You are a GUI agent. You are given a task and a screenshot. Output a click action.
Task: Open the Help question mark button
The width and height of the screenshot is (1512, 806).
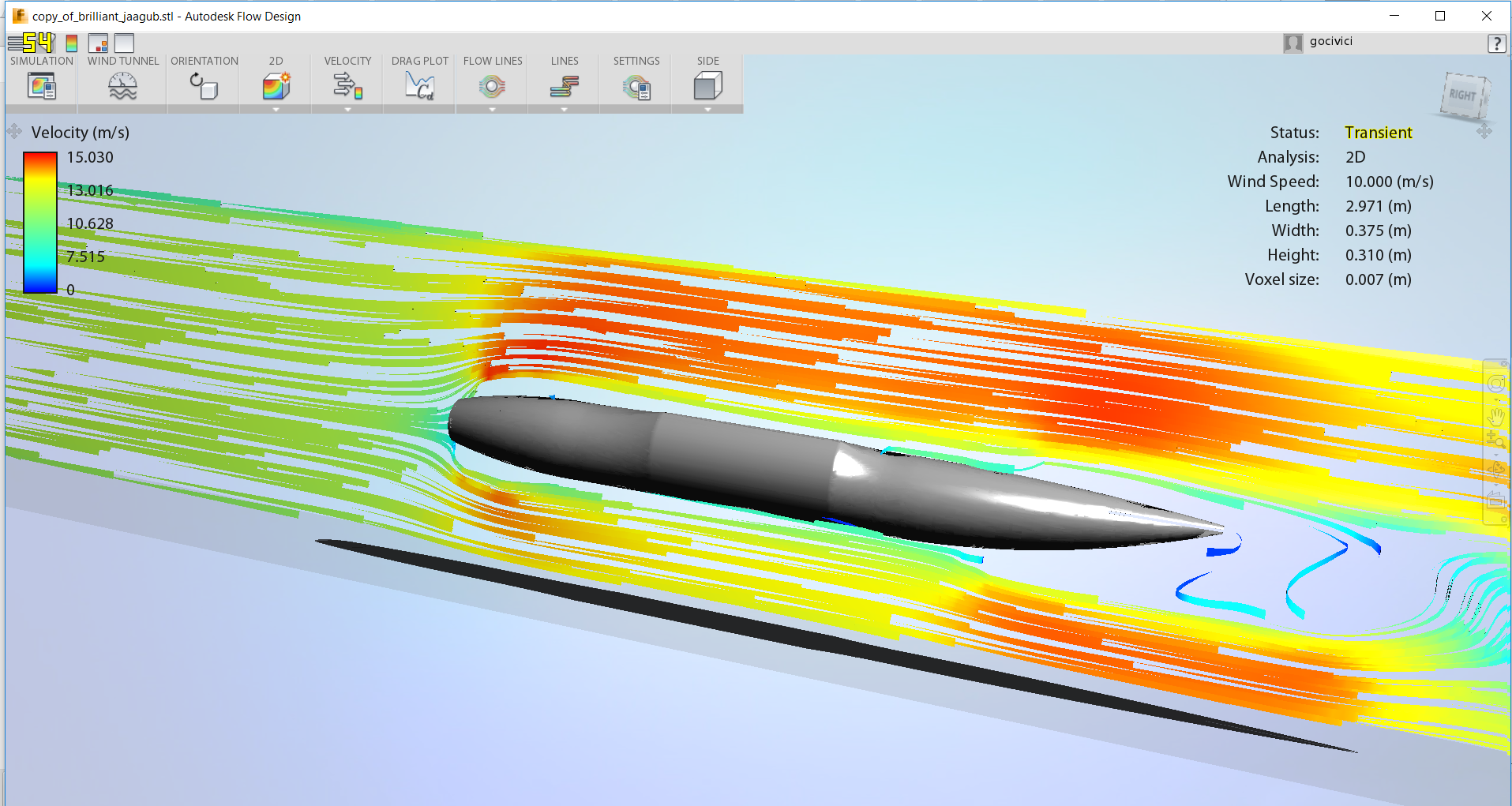(1497, 43)
